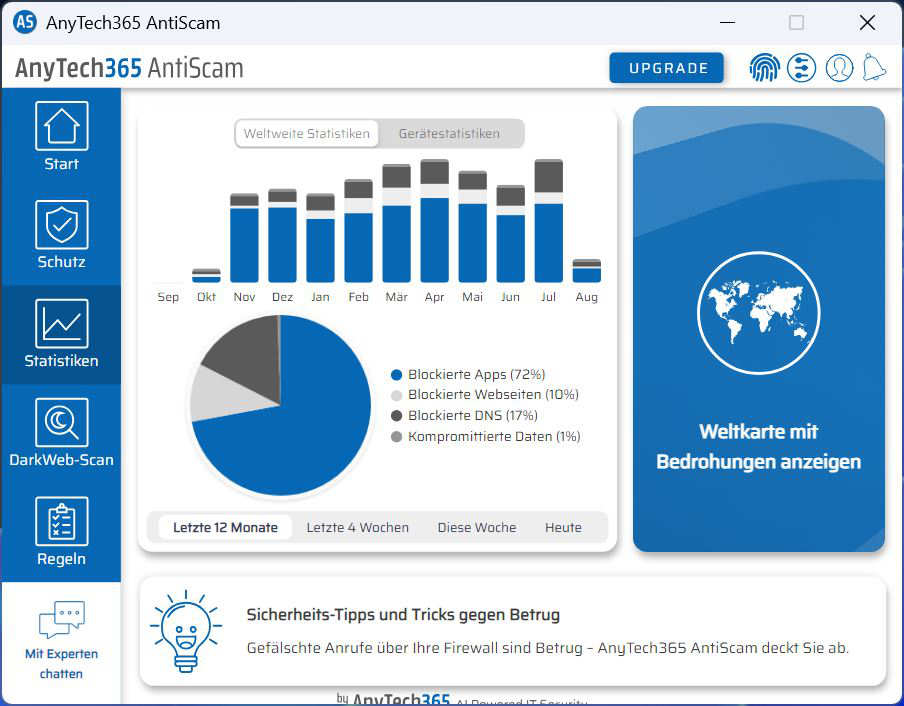904x706 pixels.
Task: Click the Blockierte Apps (72%) legend entry
Action: [x=468, y=375]
